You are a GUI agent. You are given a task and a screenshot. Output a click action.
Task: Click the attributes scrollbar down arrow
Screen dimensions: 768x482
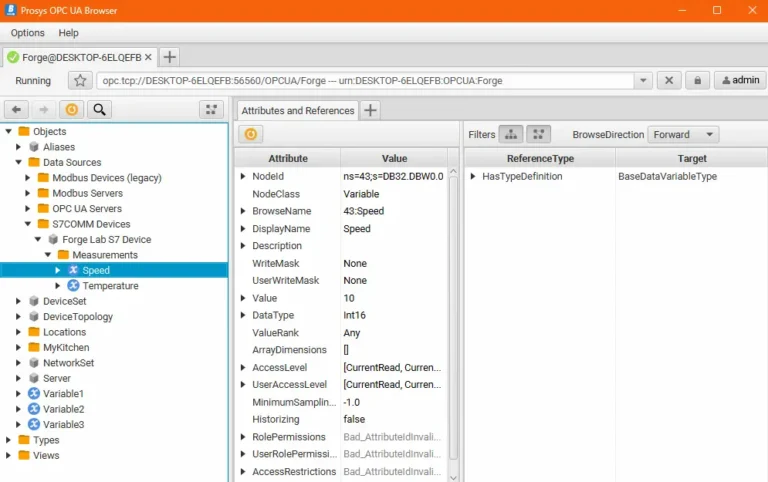(x=454, y=478)
